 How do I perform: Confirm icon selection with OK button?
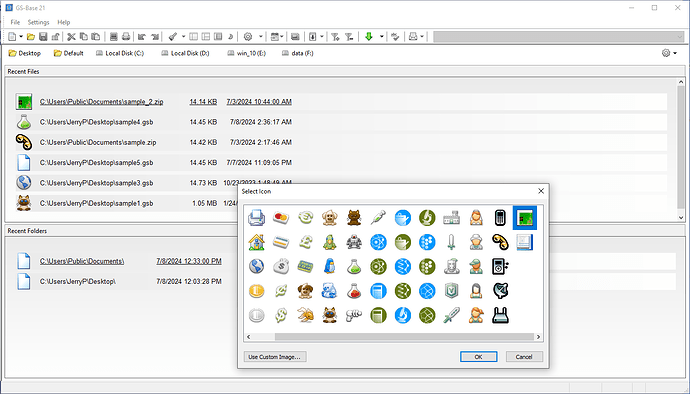tap(479, 357)
